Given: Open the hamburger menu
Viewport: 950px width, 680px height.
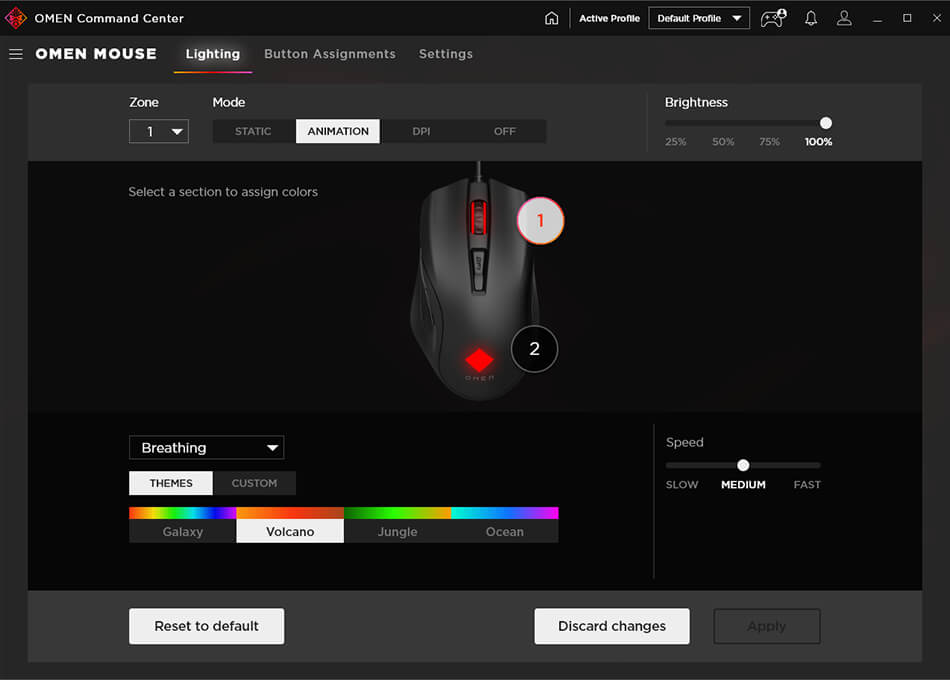Looking at the screenshot, I should (15, 54).
